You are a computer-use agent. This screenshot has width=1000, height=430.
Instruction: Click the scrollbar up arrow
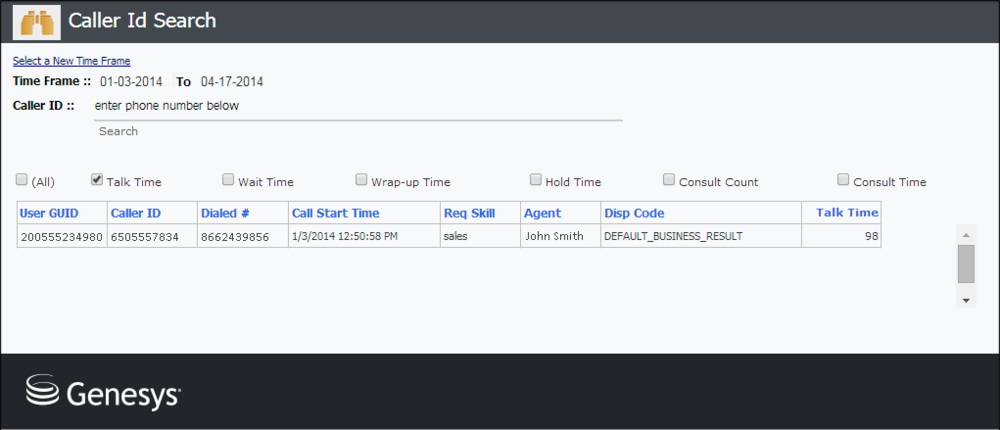pos(966,235)
